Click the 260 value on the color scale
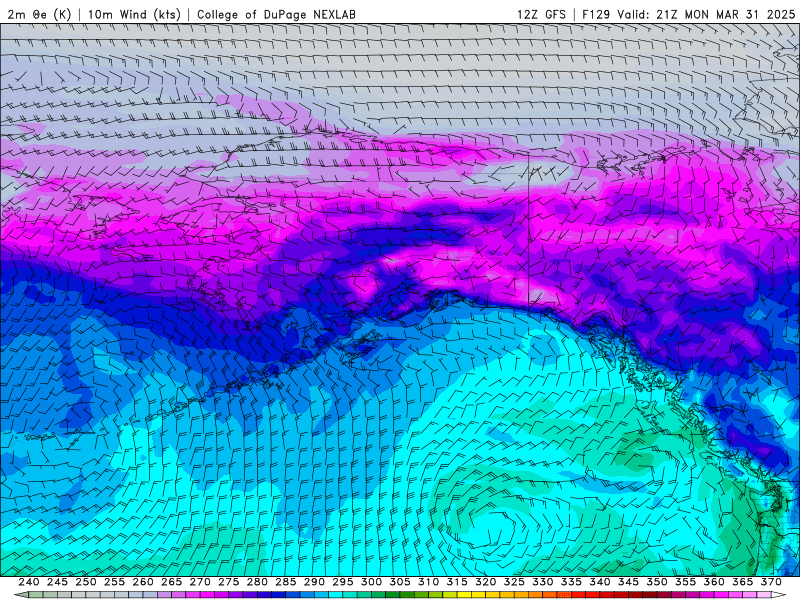 pyautogui.click(x=143, y=582)
